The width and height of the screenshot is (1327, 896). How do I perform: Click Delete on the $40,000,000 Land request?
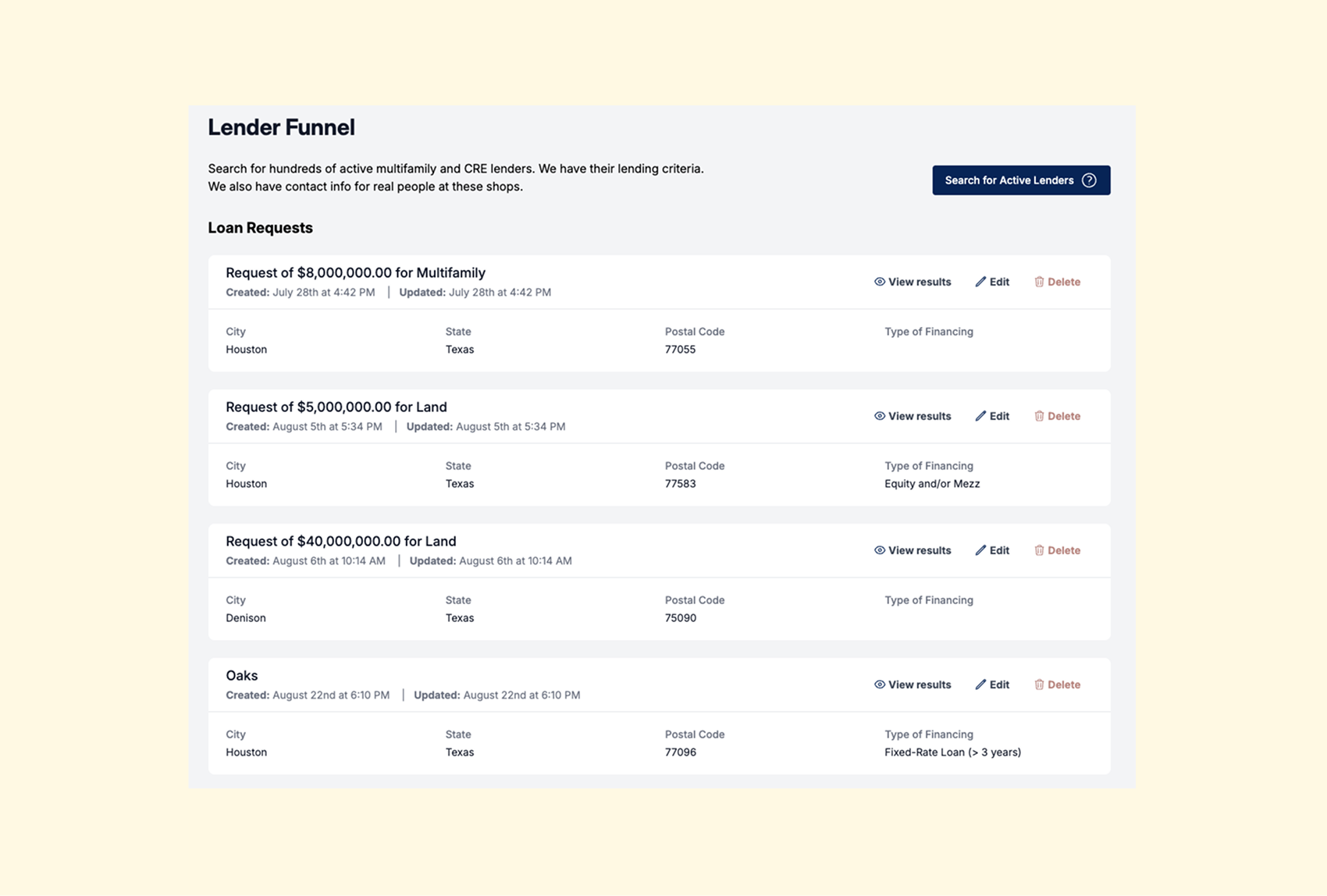pyautogui.click(x=1065, y=550)
